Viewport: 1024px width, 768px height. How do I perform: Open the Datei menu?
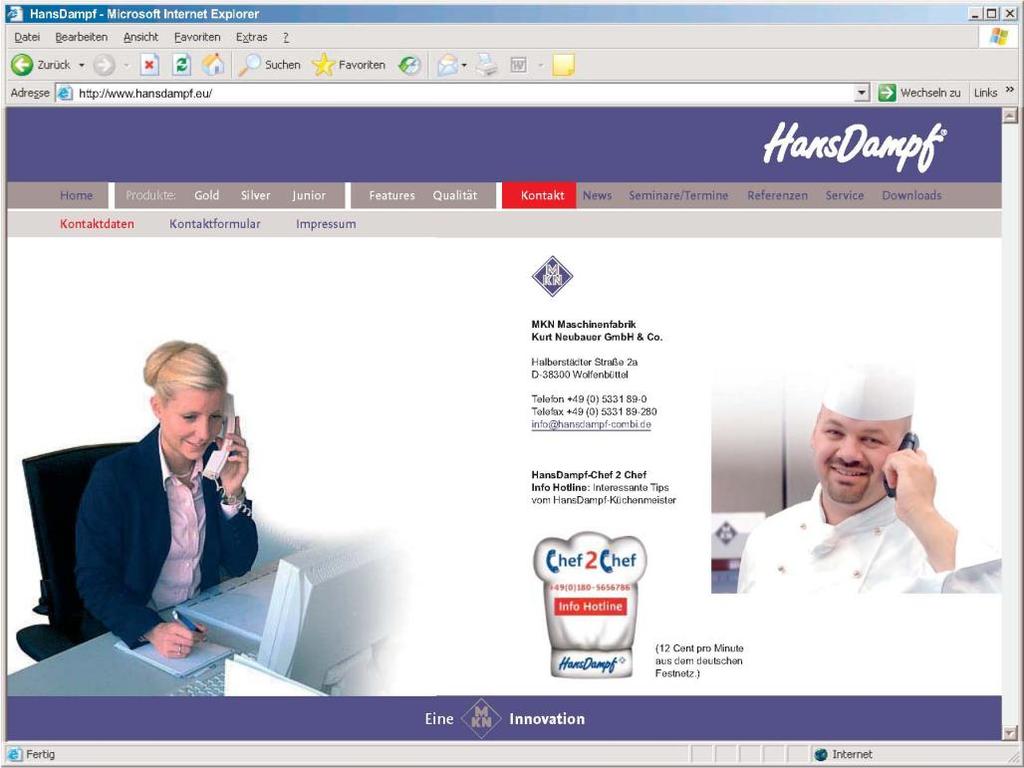[27, 37]
